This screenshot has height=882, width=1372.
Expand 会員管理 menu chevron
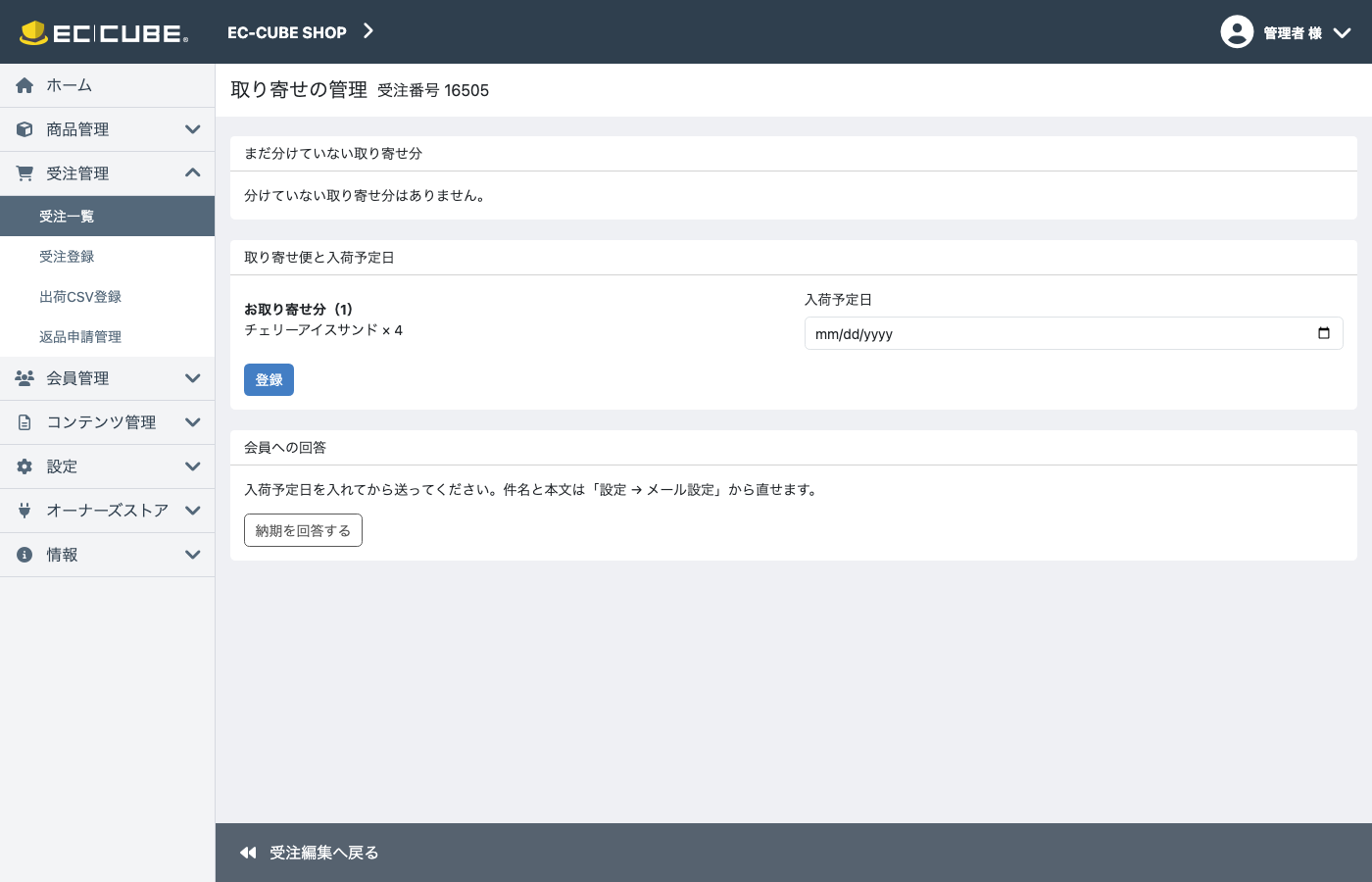[x=193, y=378]
